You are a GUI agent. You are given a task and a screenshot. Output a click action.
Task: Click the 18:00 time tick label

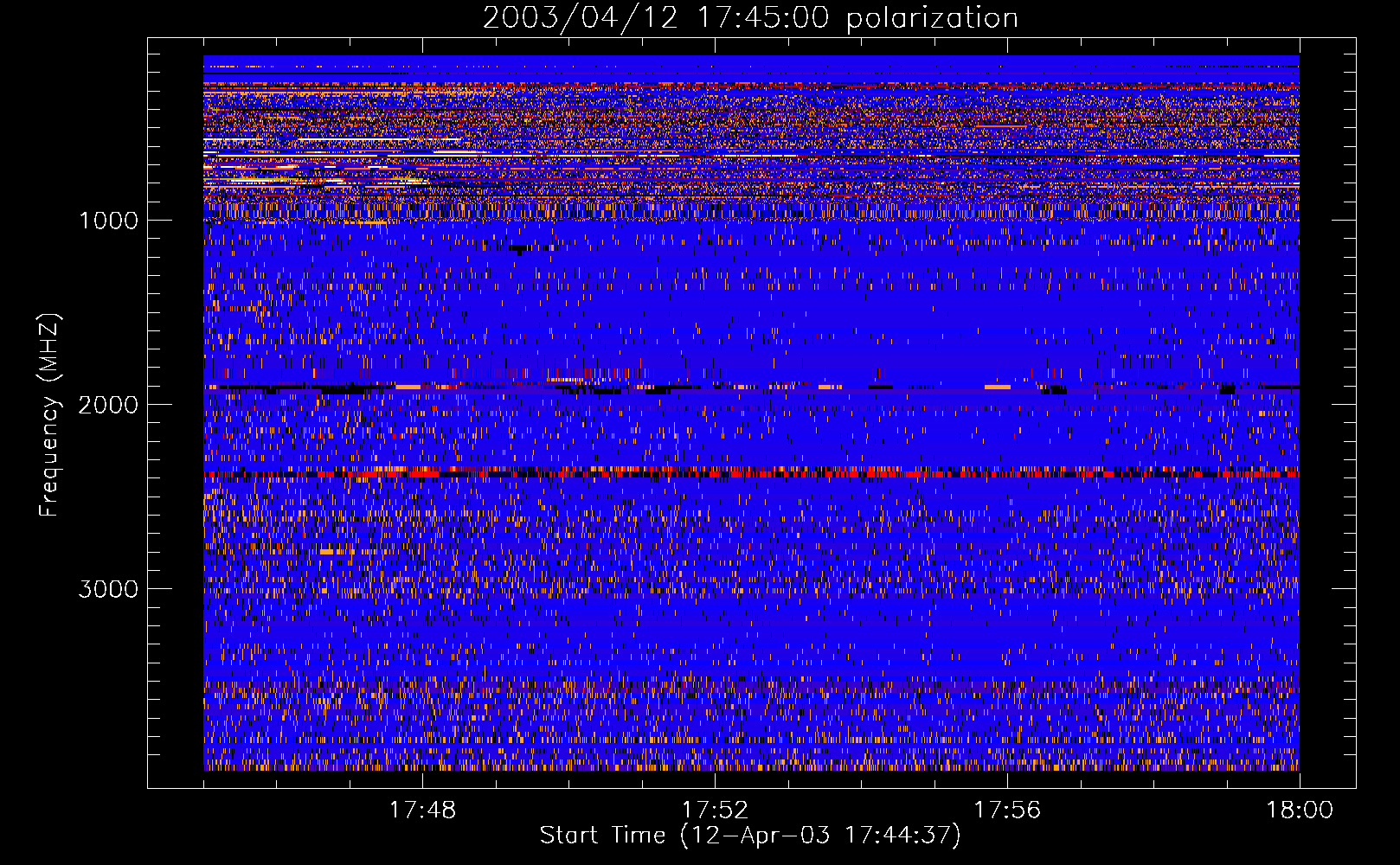coord(1300,811)
